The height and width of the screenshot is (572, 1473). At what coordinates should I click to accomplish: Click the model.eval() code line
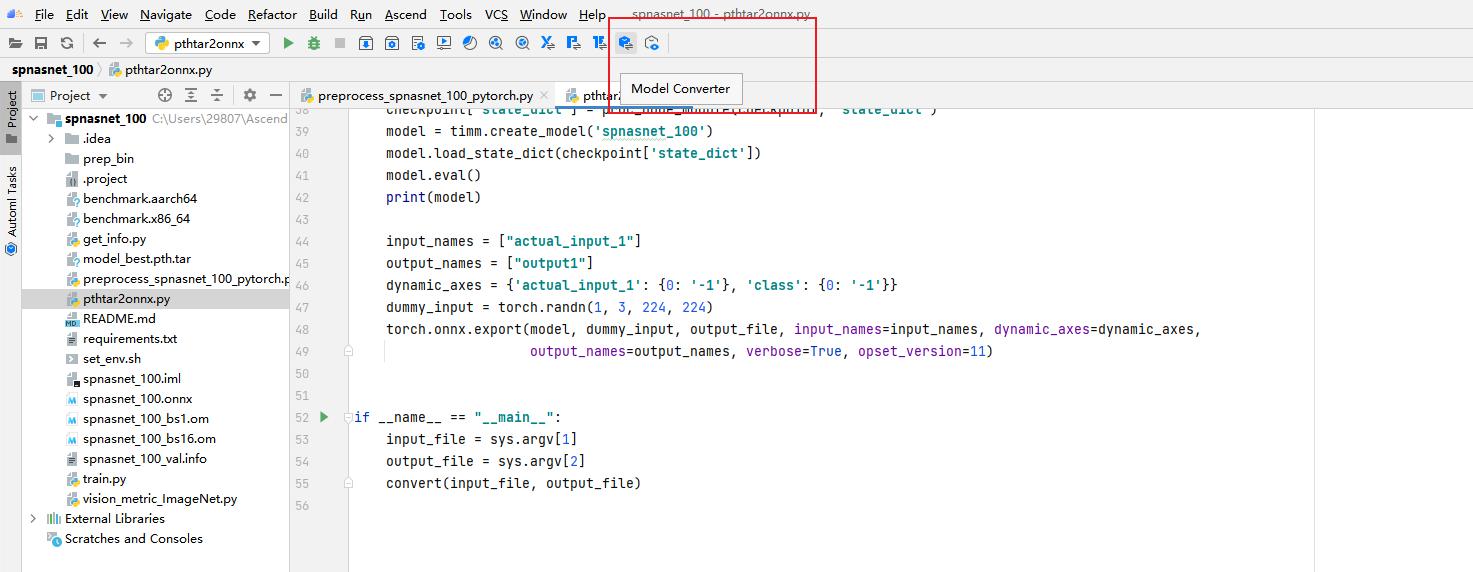[x=433, y=175]
